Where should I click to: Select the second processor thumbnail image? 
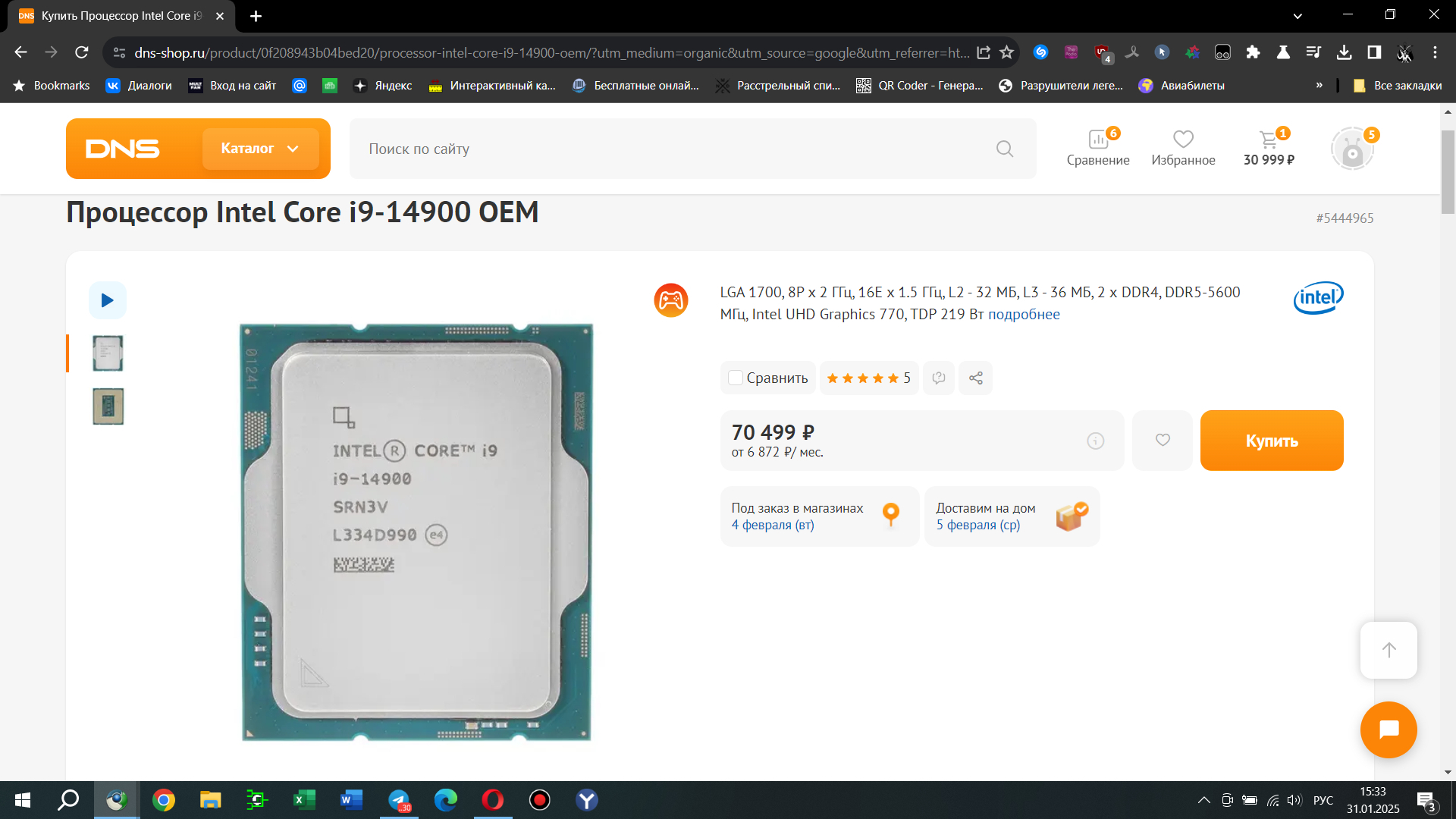pos(108,406)
